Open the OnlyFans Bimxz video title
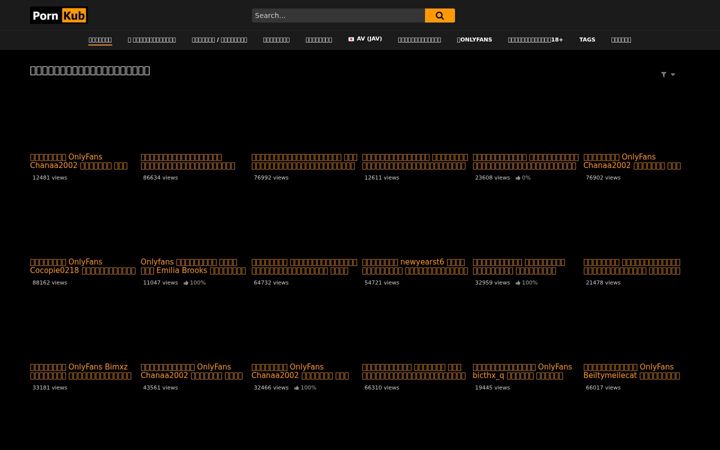The width and height of the screenshot is (720, 450). coord(81,371)
